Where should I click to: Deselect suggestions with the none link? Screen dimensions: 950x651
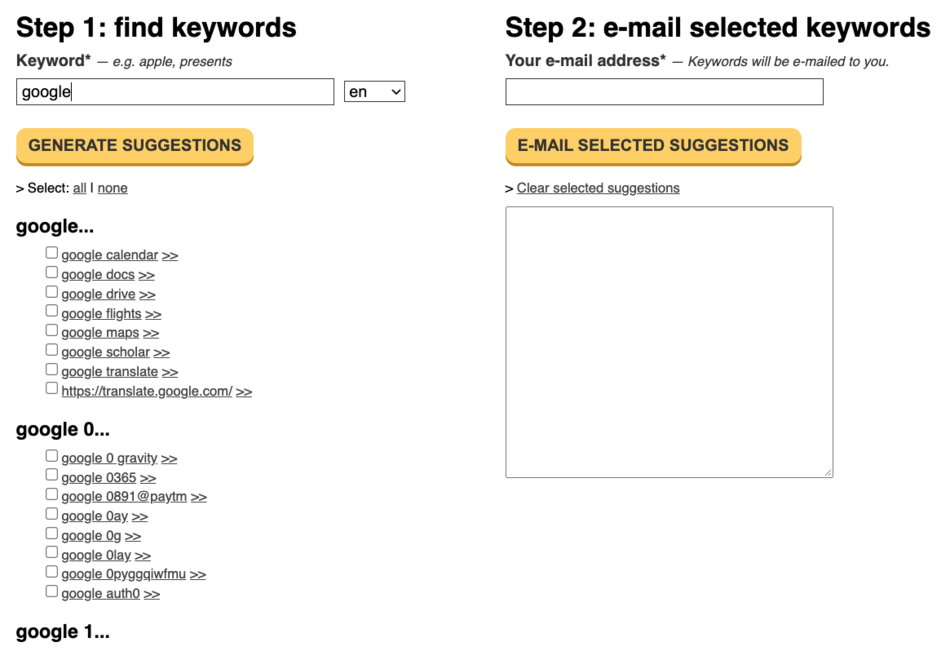pos(112,188)
